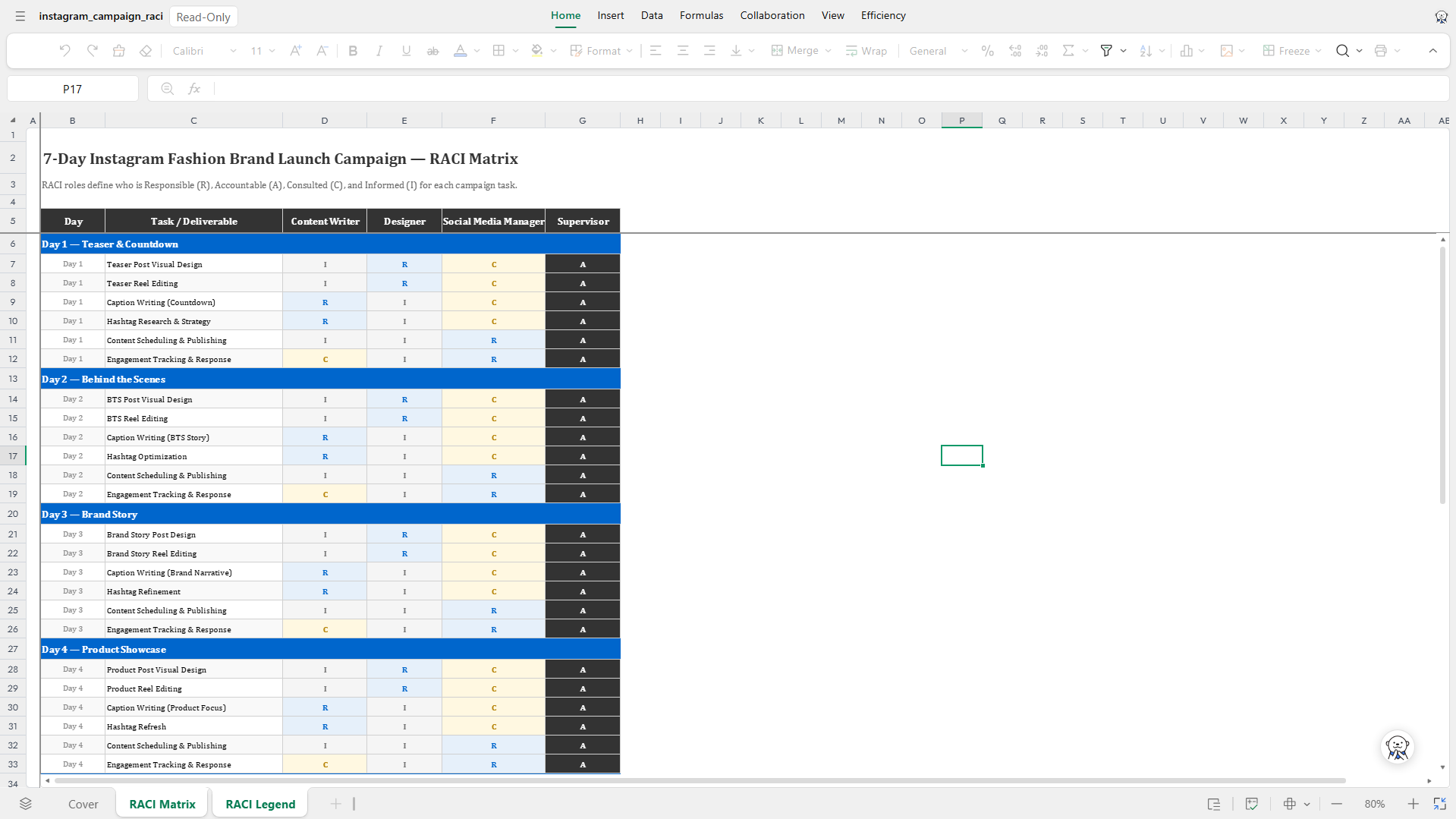Open the font color dropdown arrow
1456x819 pixels.
[476, 51]
